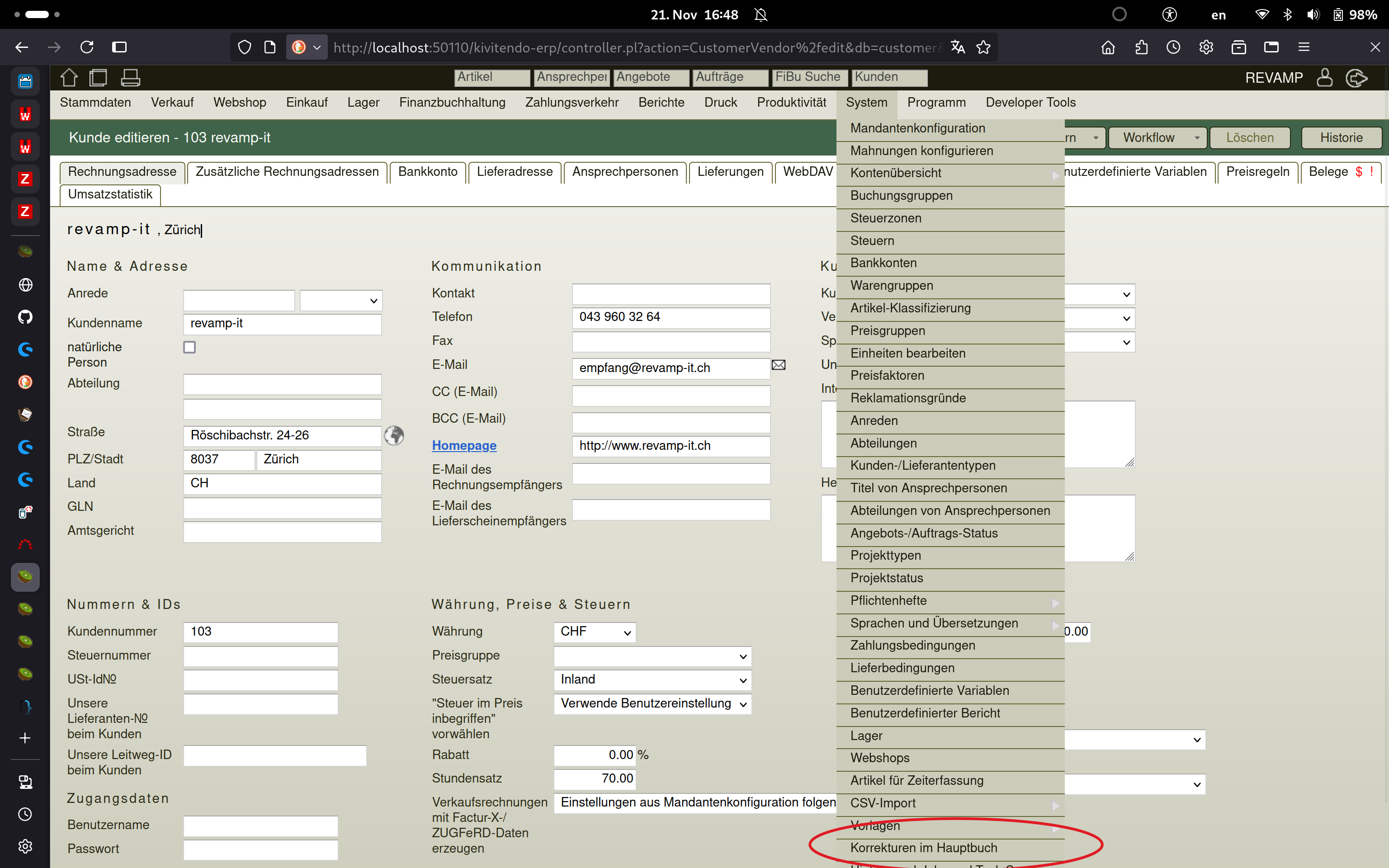Focus the Artikel quick search box
The image size is (1389, 868).
492,77
